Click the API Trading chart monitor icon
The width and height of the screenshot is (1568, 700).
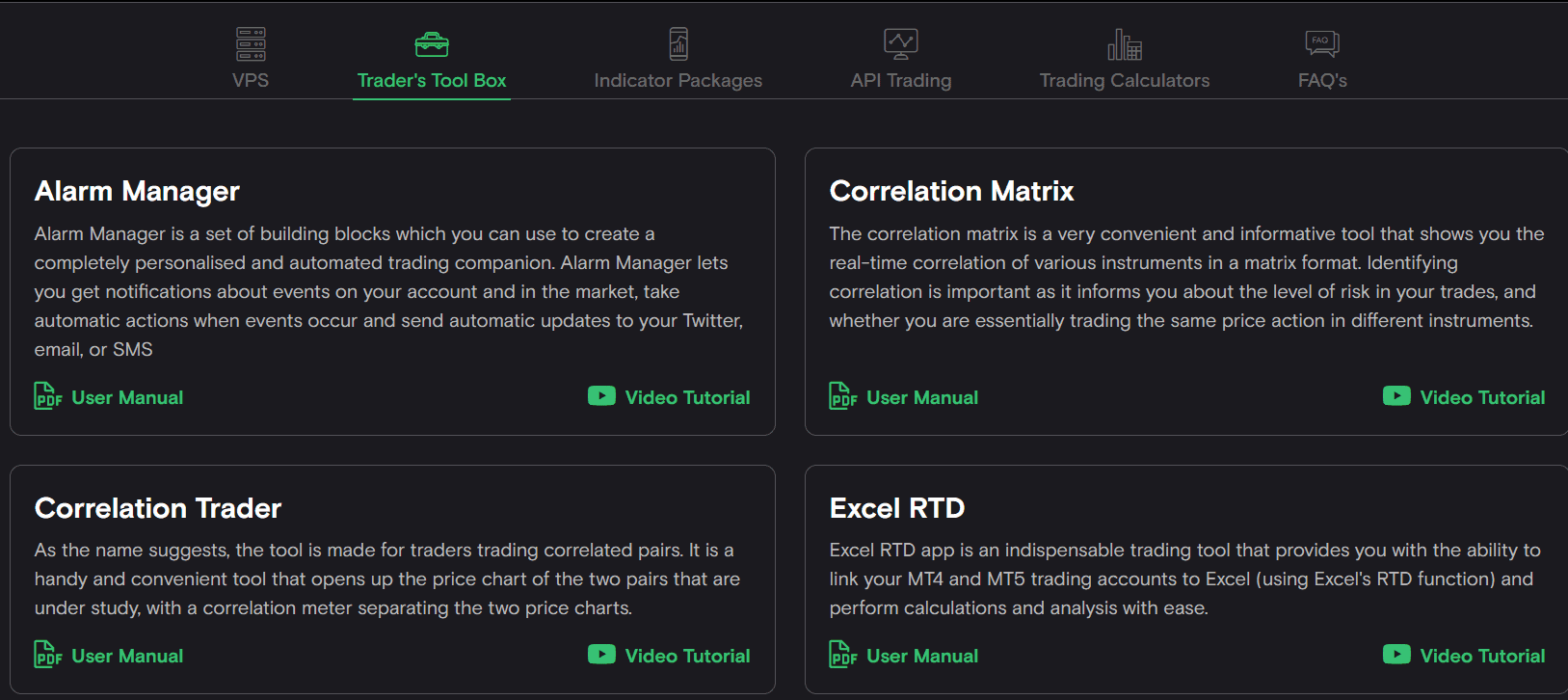[900, 43]
